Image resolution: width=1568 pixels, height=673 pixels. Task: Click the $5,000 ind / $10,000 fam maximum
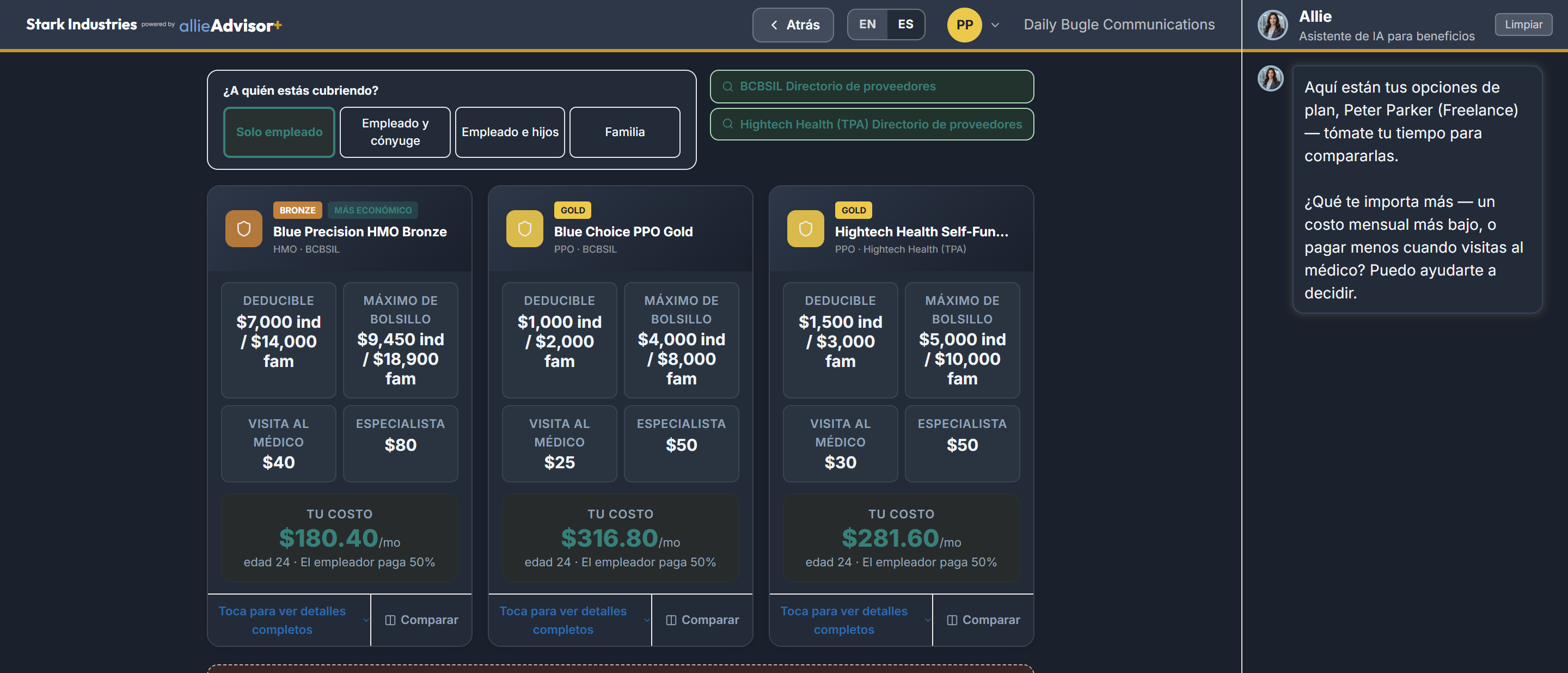(963, 359)
